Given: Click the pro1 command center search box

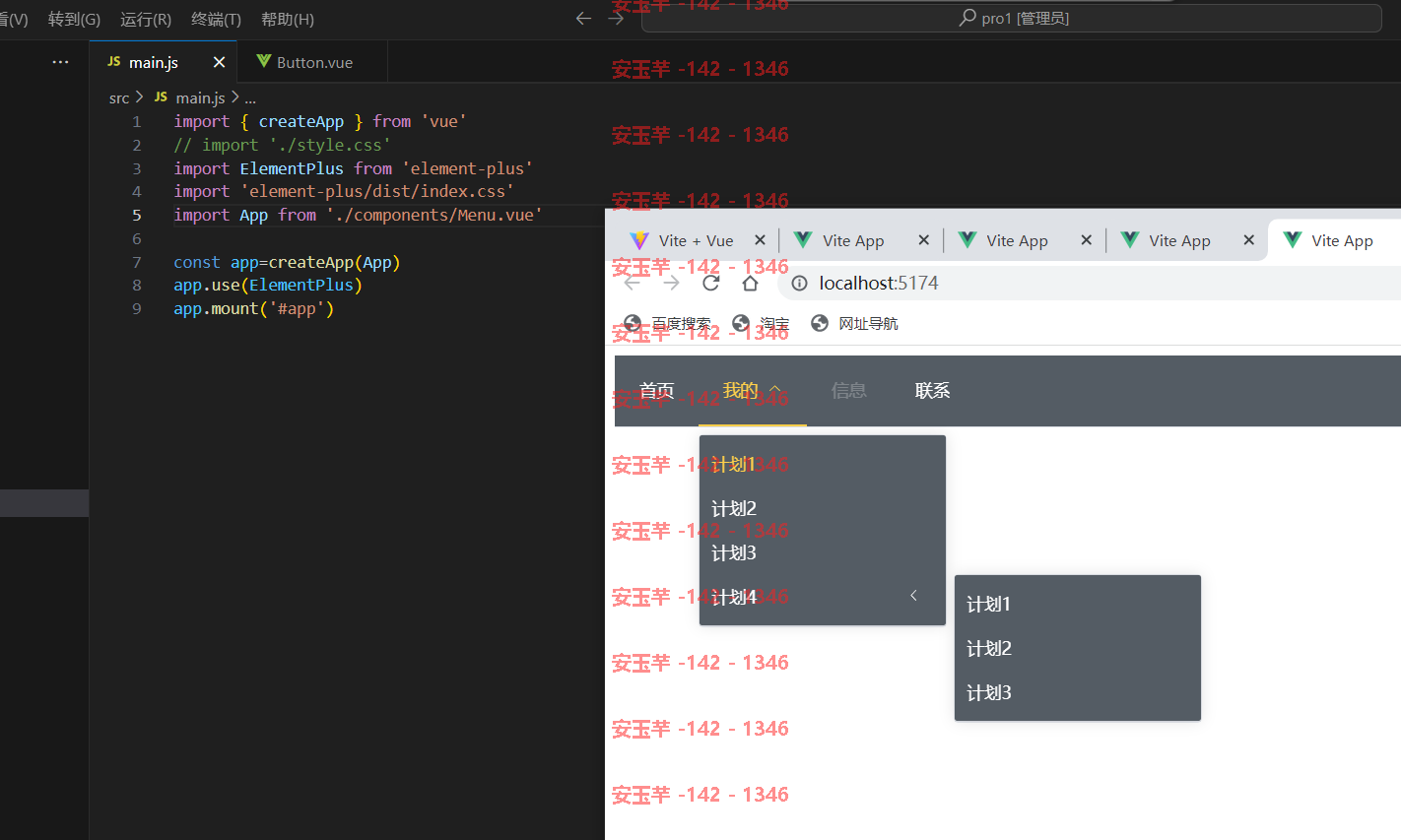Looking at the screenshot, I should pyautogui.click(x=1011, y=18).
